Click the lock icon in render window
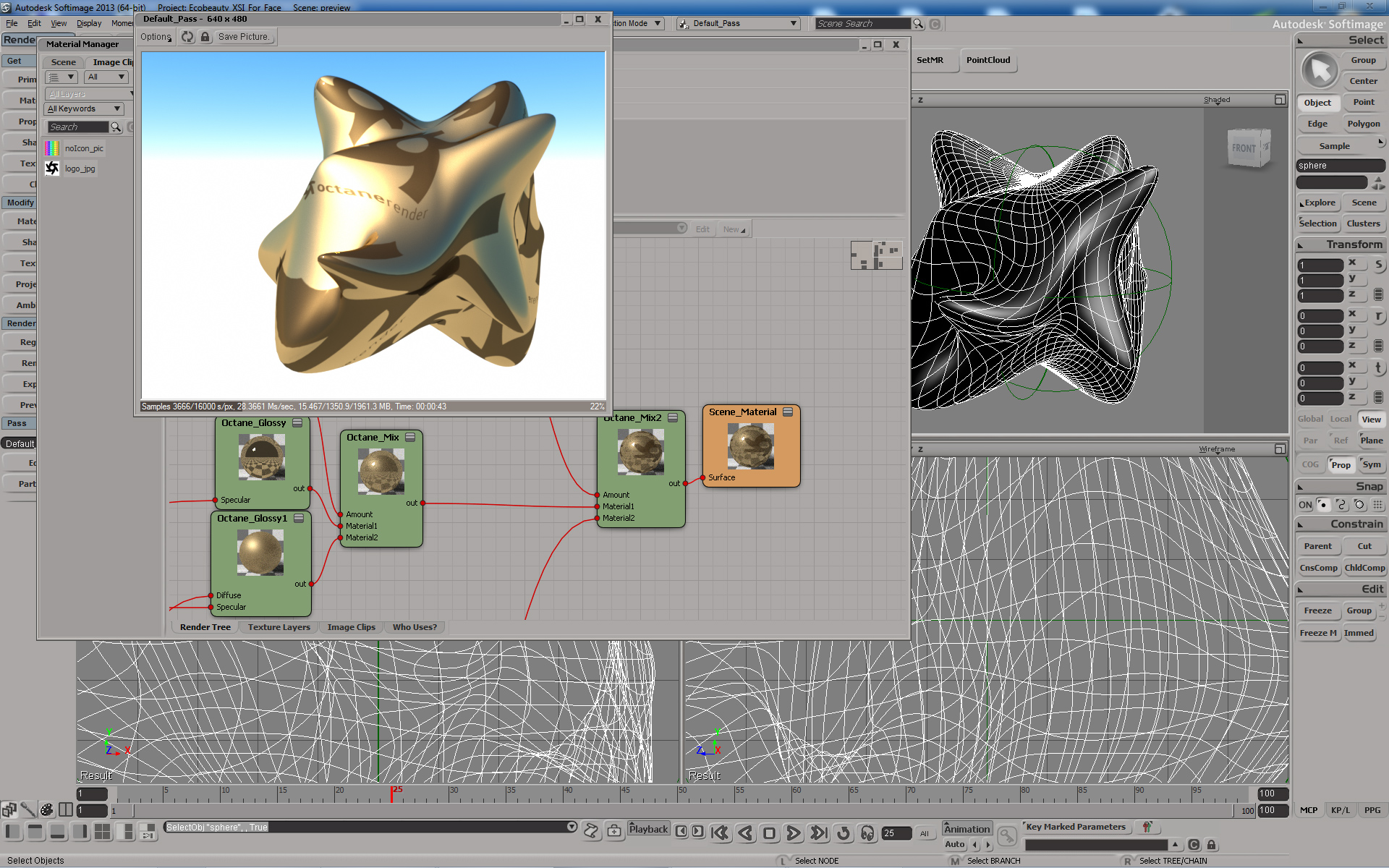 [x=205, y=37]
